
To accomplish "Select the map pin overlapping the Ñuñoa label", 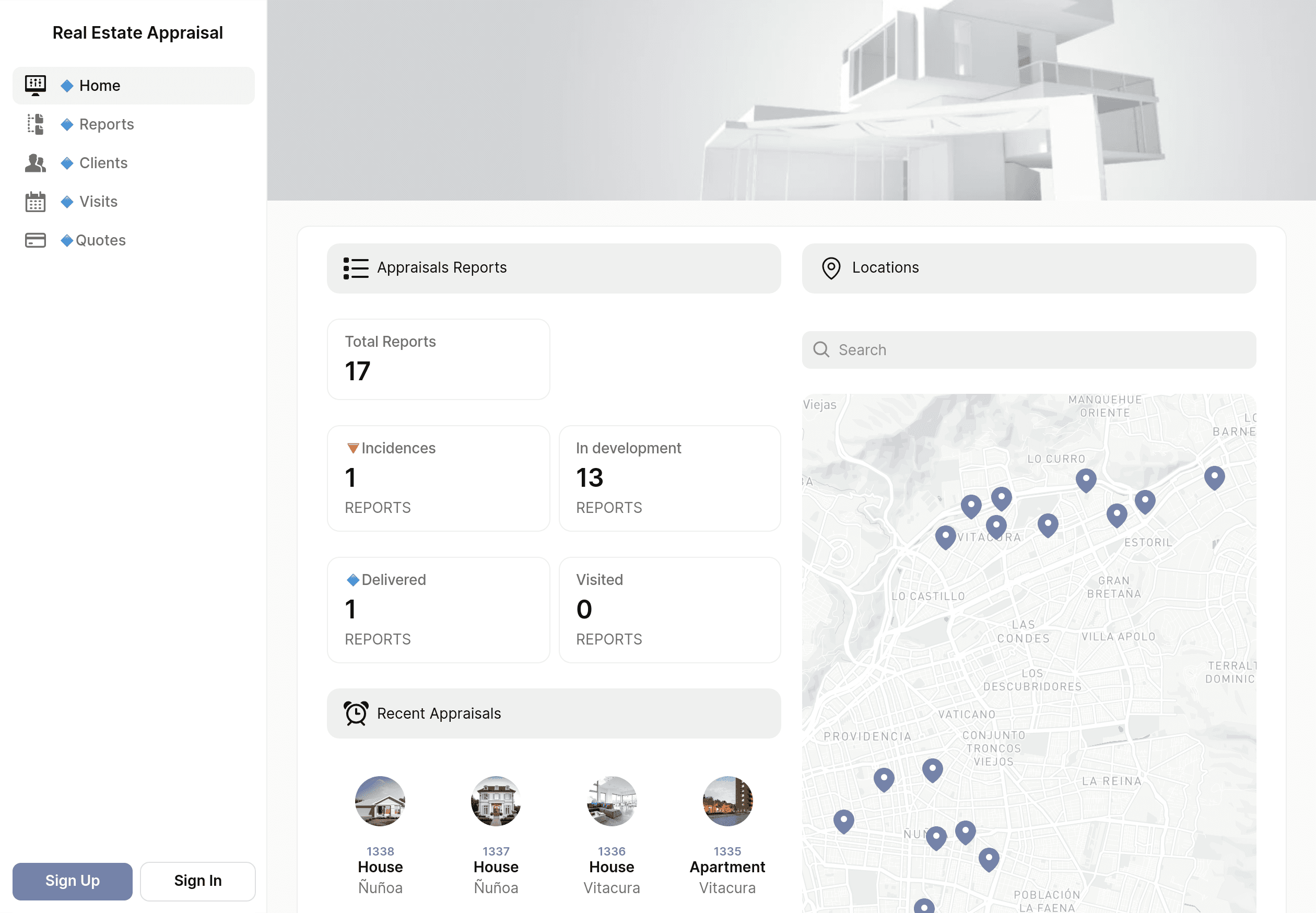I will pyautogui.click(x=936, y=837).
